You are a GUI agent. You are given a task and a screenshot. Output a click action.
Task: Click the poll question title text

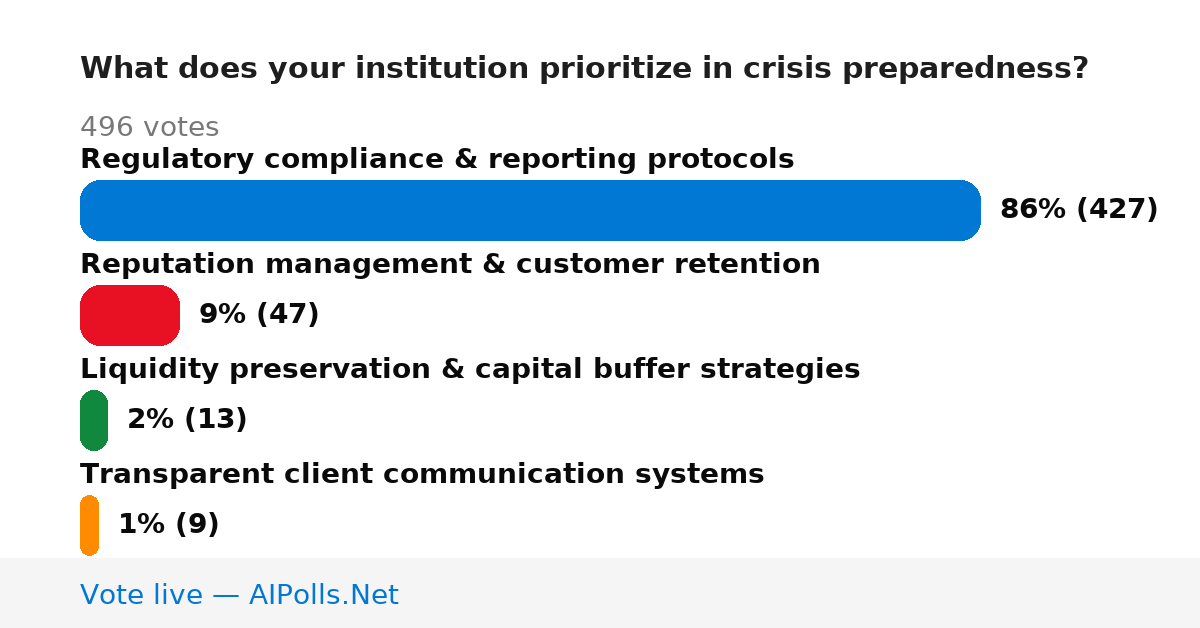tap(584, 69)
